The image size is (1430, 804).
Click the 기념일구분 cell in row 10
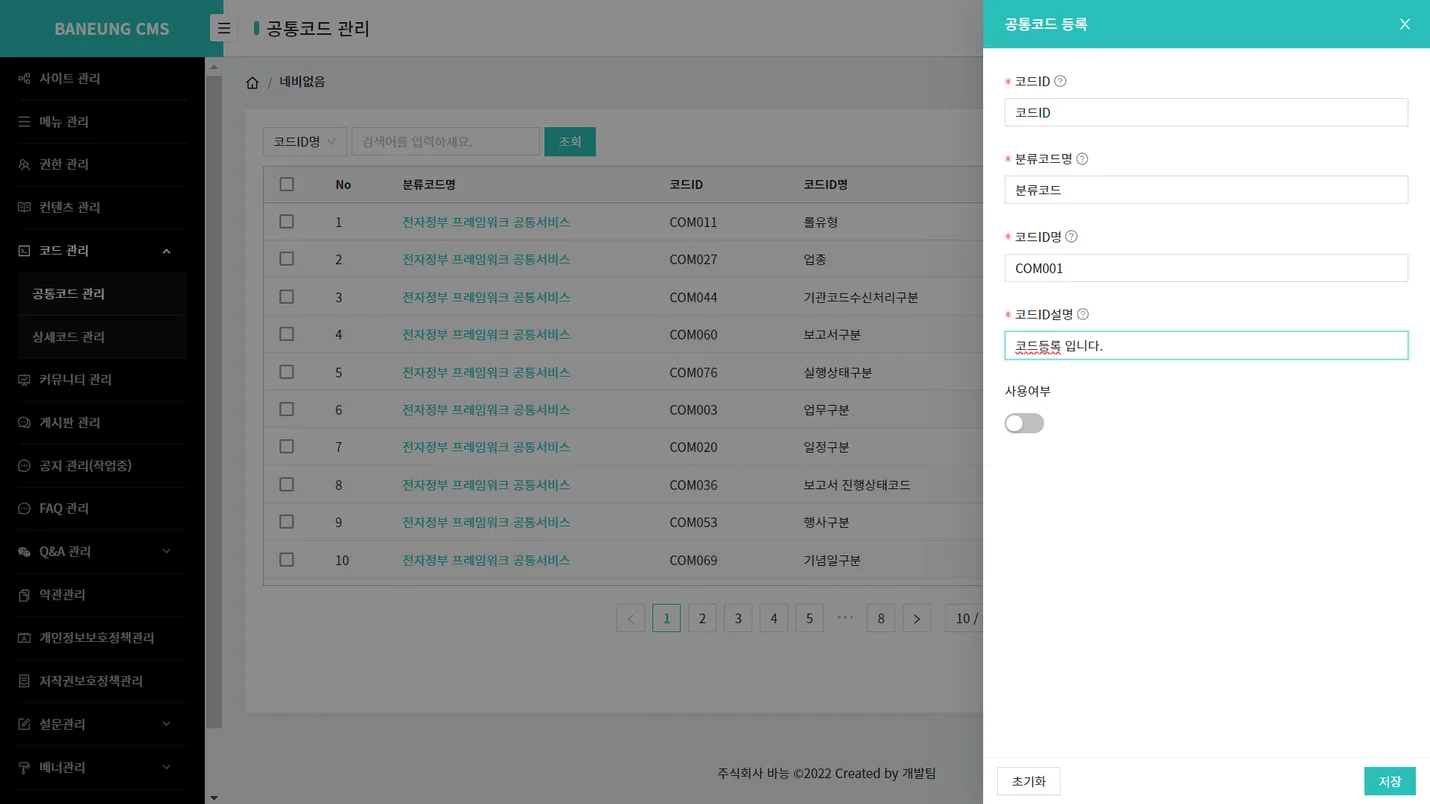(832, 560)
